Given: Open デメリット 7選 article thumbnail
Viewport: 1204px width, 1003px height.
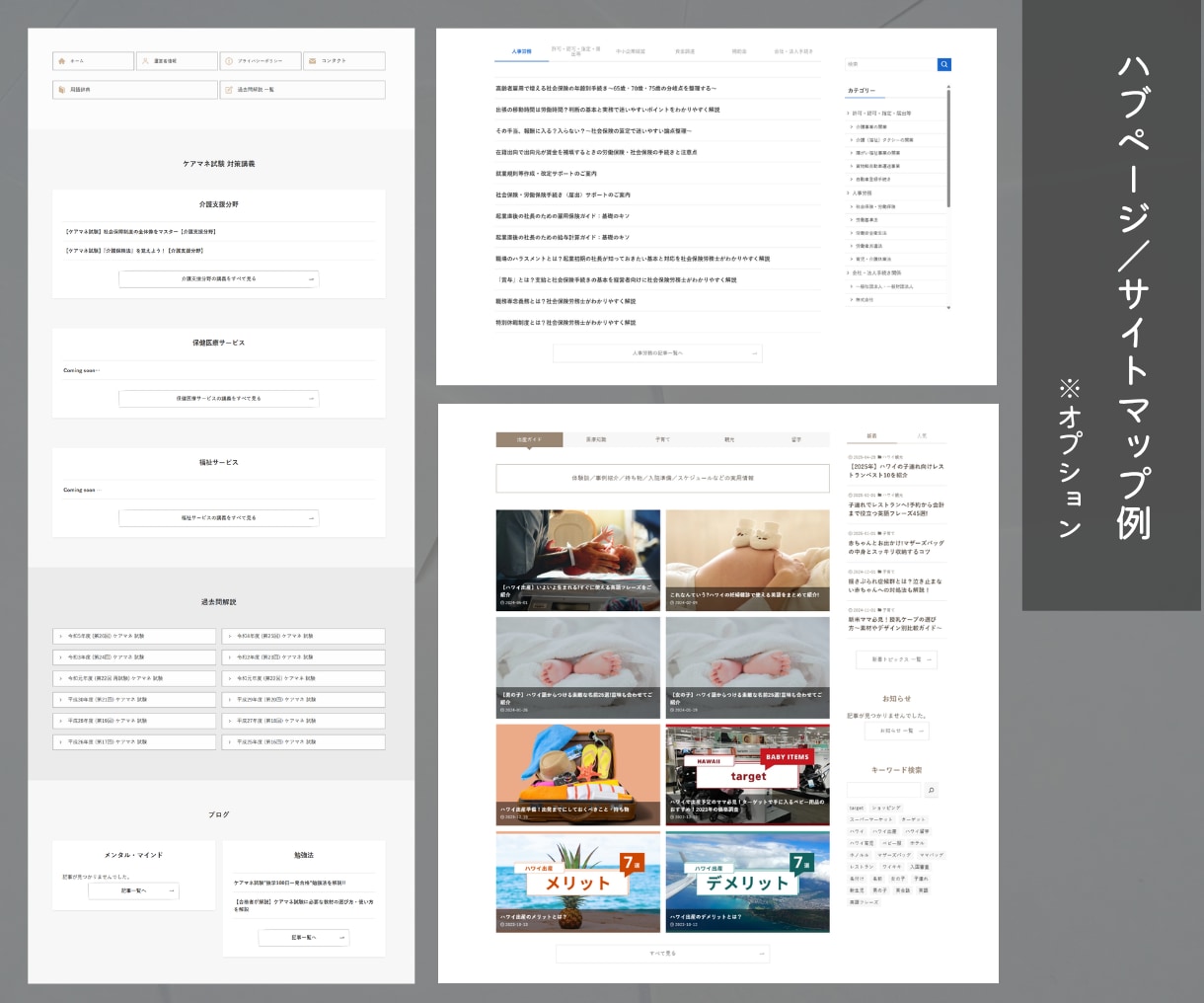Looking at the screenshot, I should coord(747,882).
